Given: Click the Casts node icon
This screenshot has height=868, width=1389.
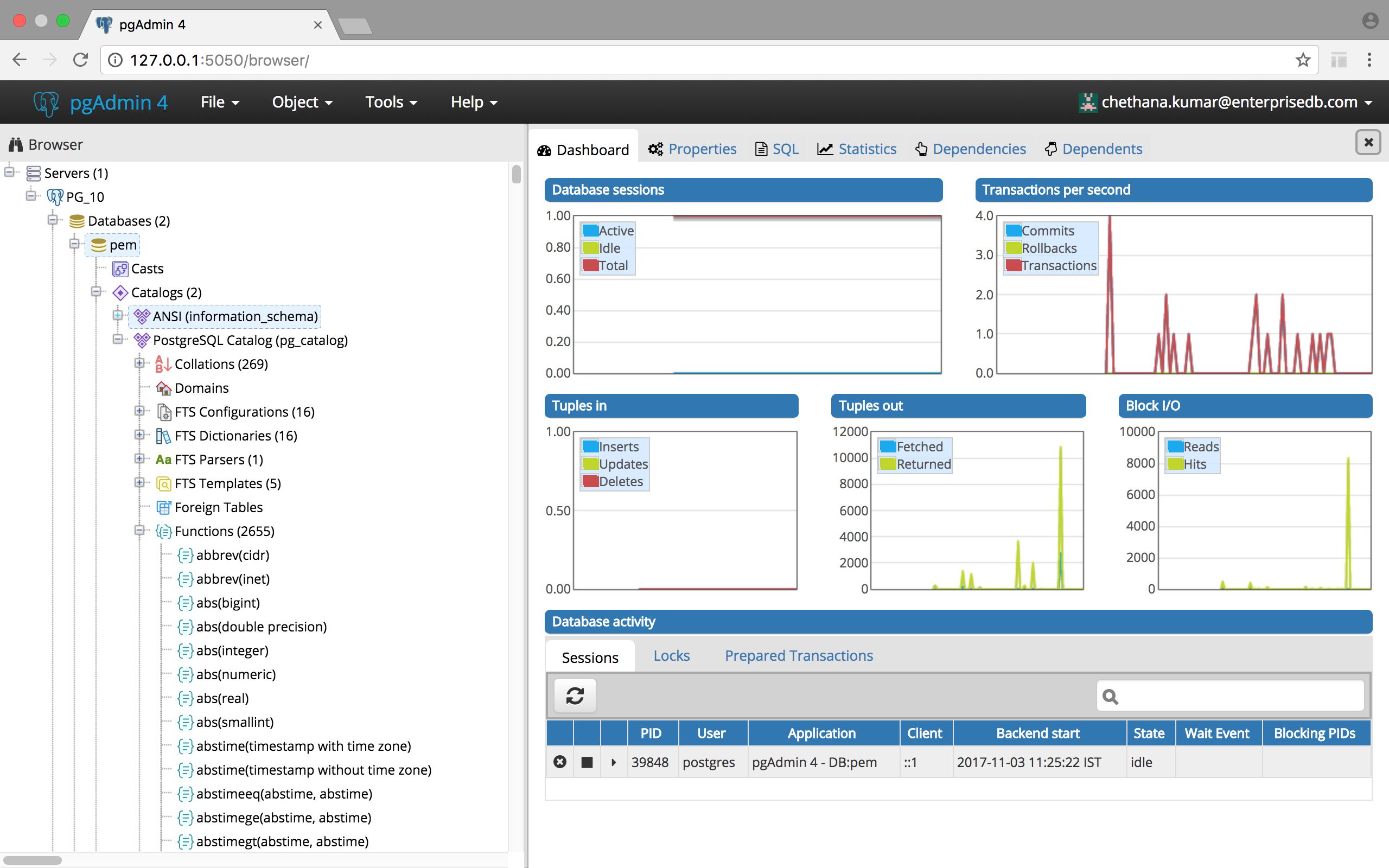Looking at the screenshot, I should pos(120,269).
